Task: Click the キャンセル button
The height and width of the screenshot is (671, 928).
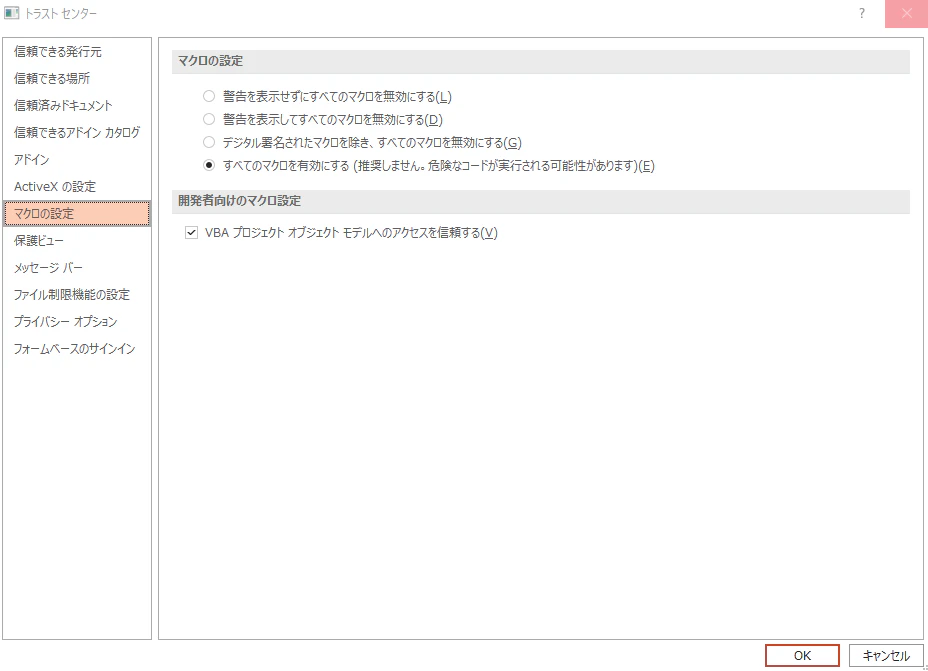Action: click(x=886, y=656)
